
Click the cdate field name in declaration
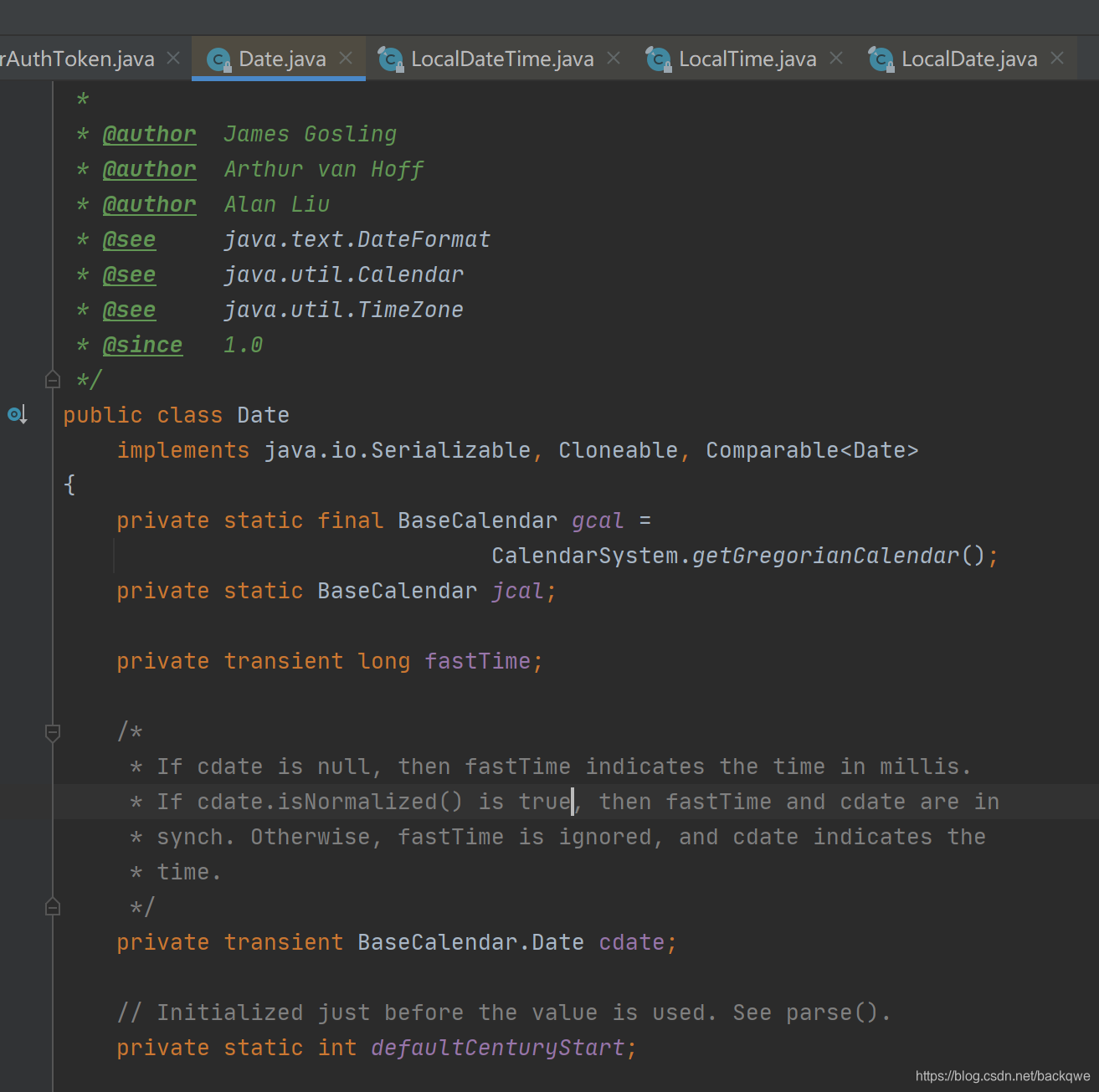click(x=632, y=942)
